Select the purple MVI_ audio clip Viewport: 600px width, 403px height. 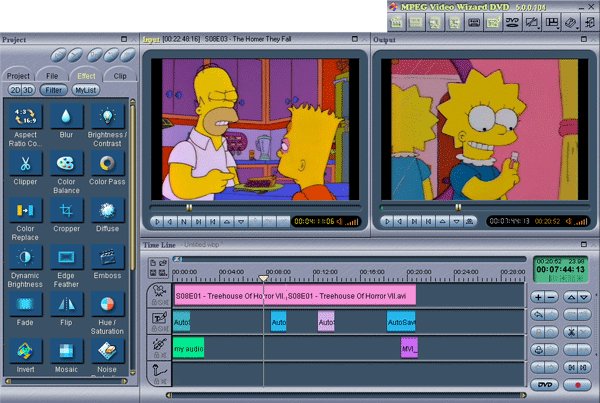coord(409,348)
